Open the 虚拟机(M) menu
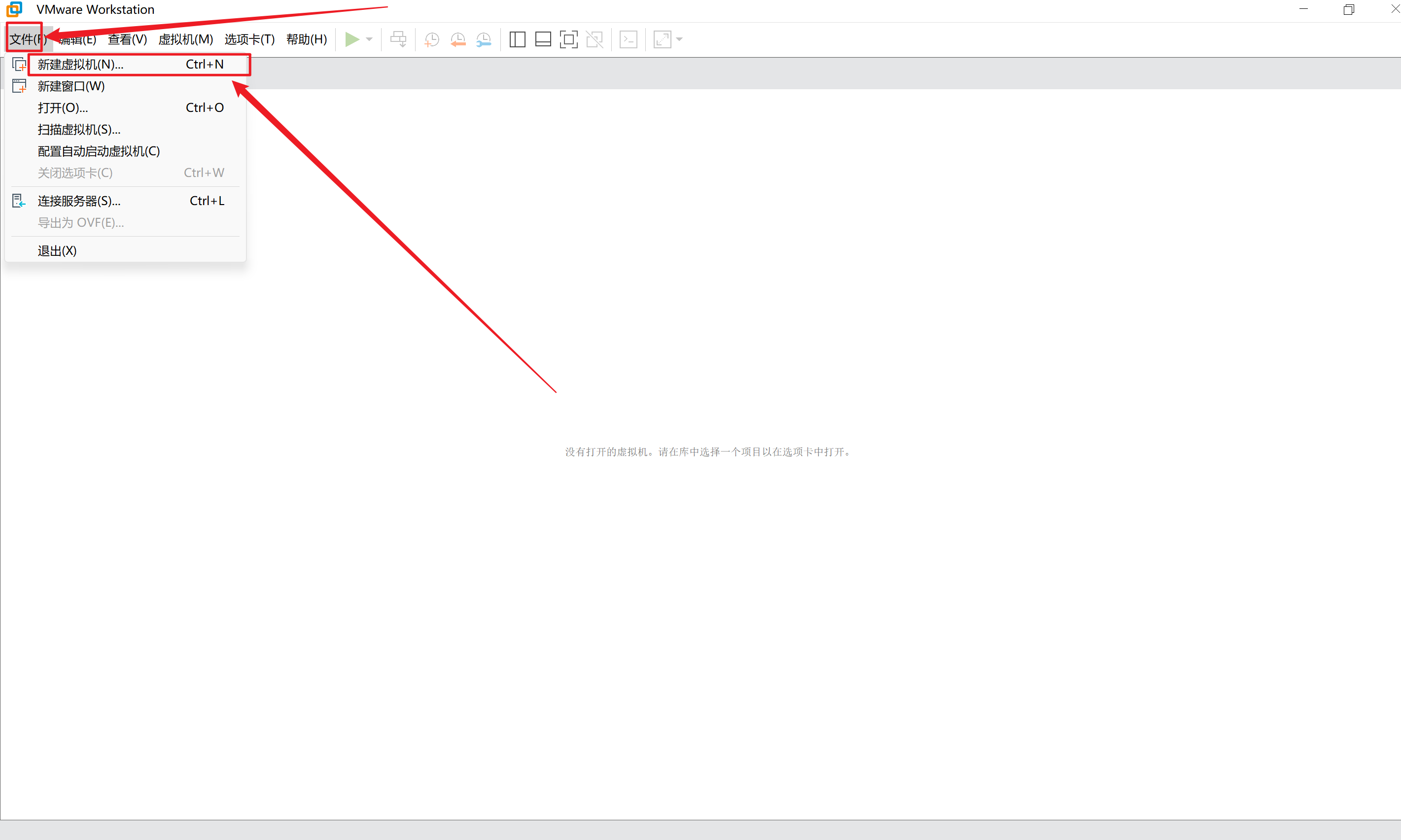The height and width of the screenshot is (840, 1401). pos(186,39)
